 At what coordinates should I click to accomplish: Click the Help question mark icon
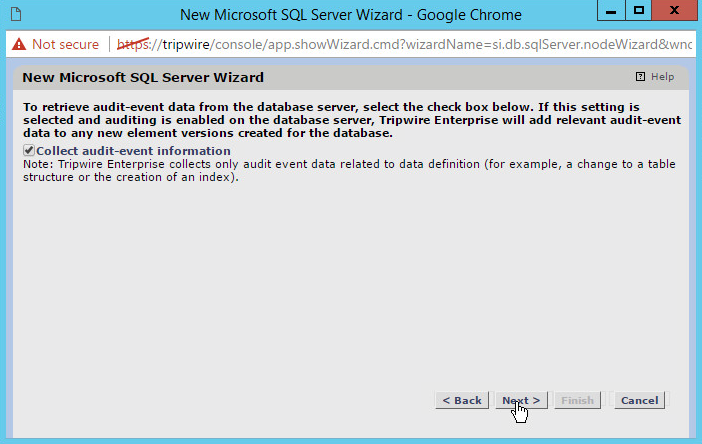pos(640,77)
